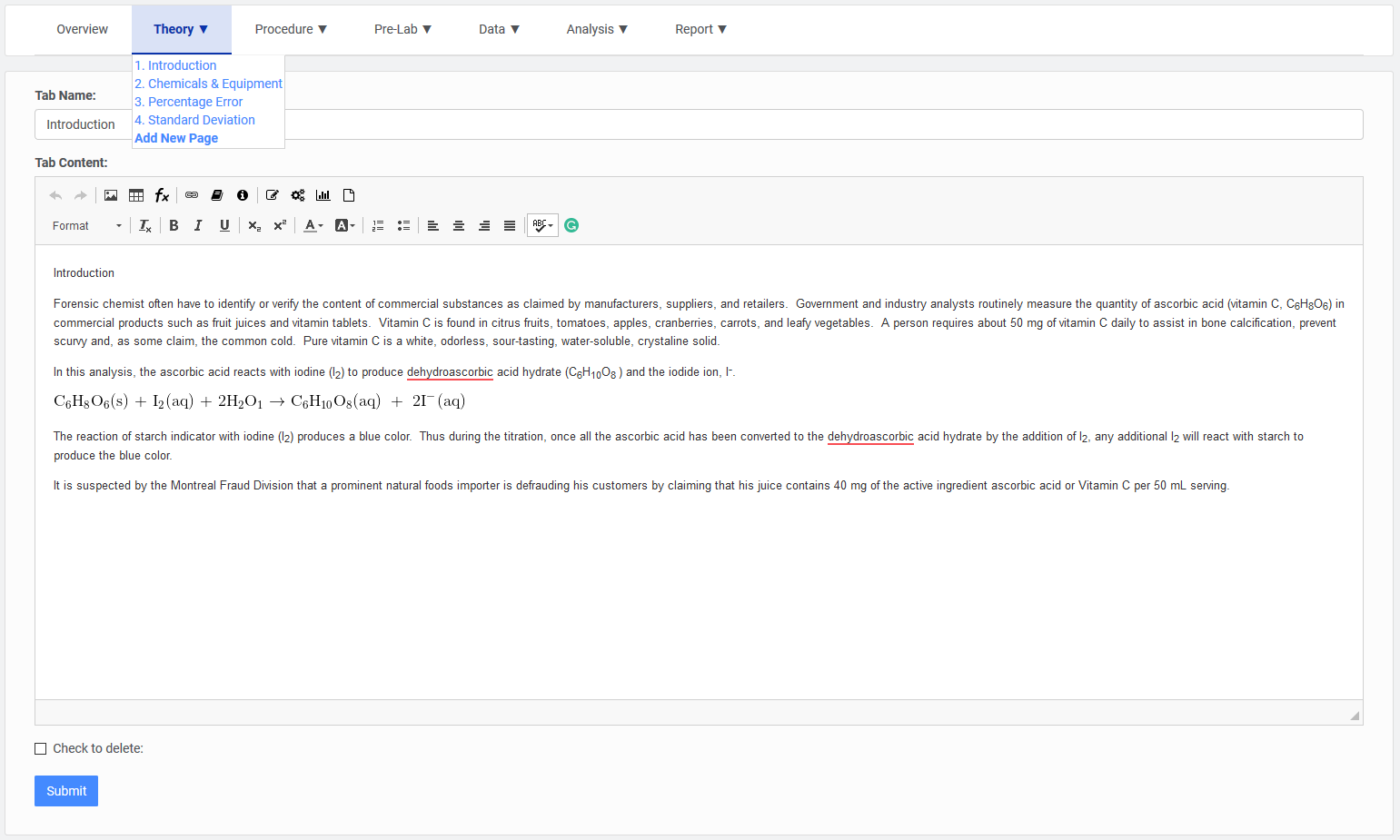The image size is (1400, 840).
Task: Insert a numbered list
Action: coord(378,225)
